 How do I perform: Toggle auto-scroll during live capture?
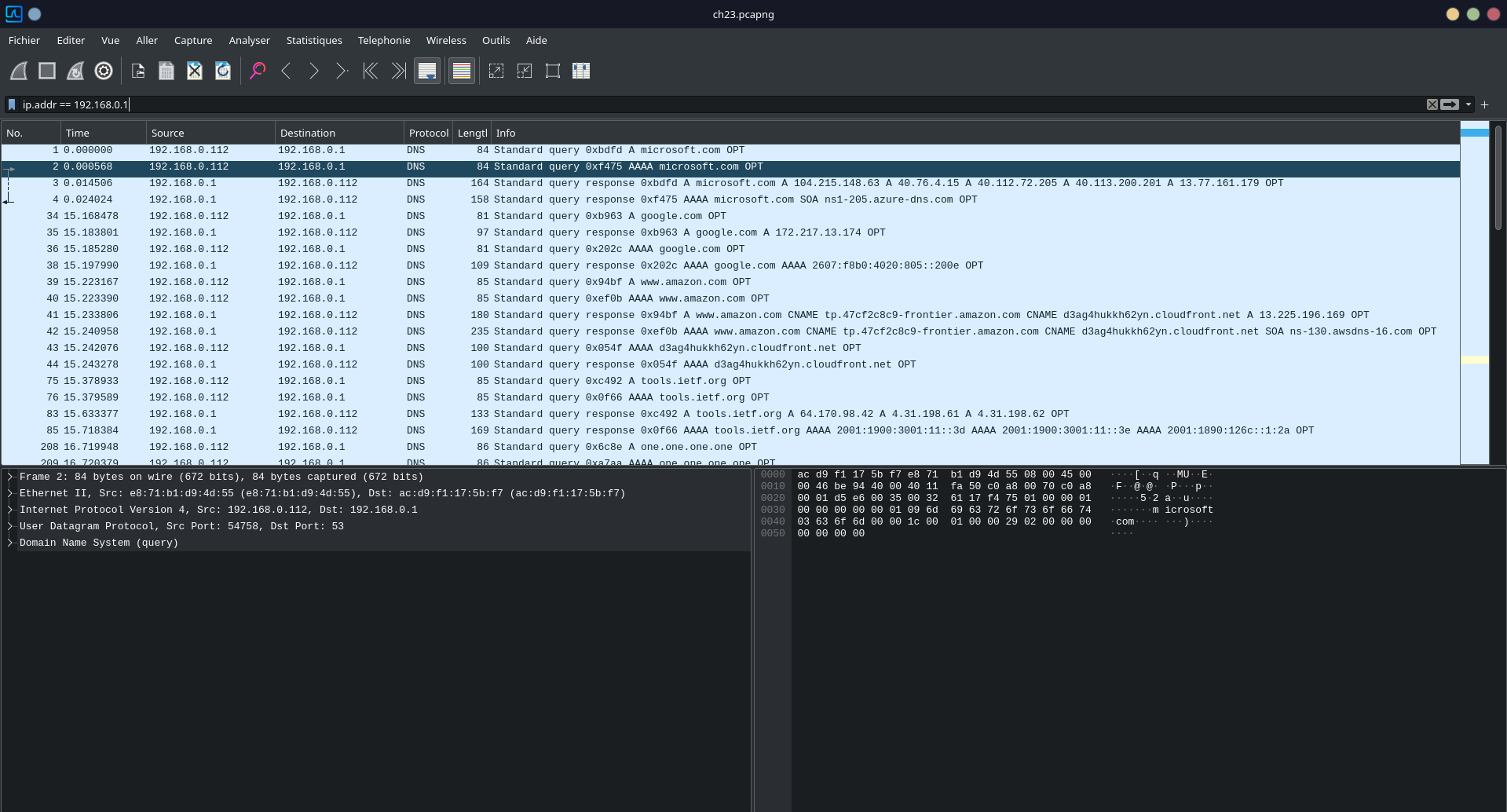tap(427, 71)
